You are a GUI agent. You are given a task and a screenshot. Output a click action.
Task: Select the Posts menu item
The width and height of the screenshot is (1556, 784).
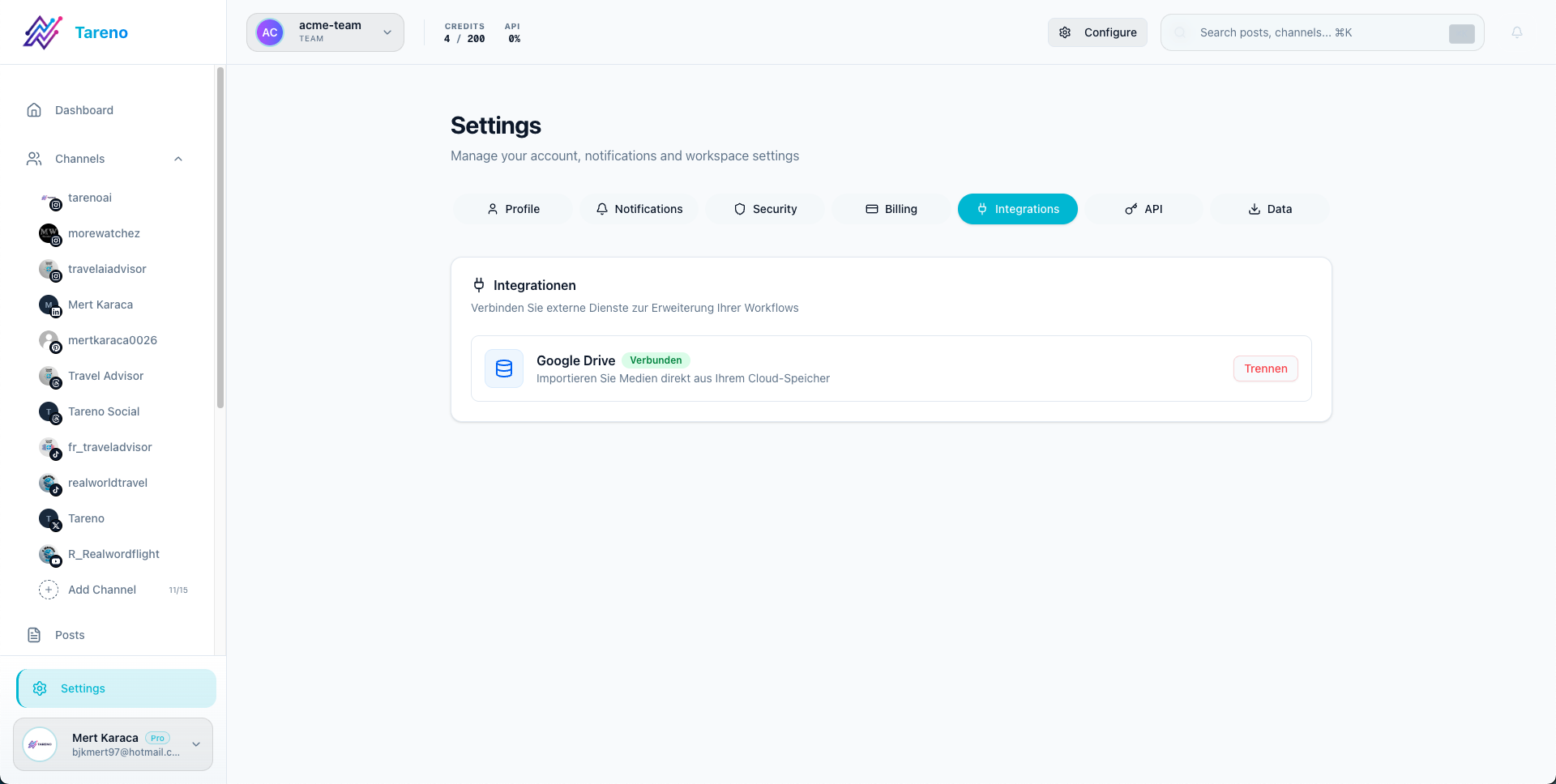[69, 635]
